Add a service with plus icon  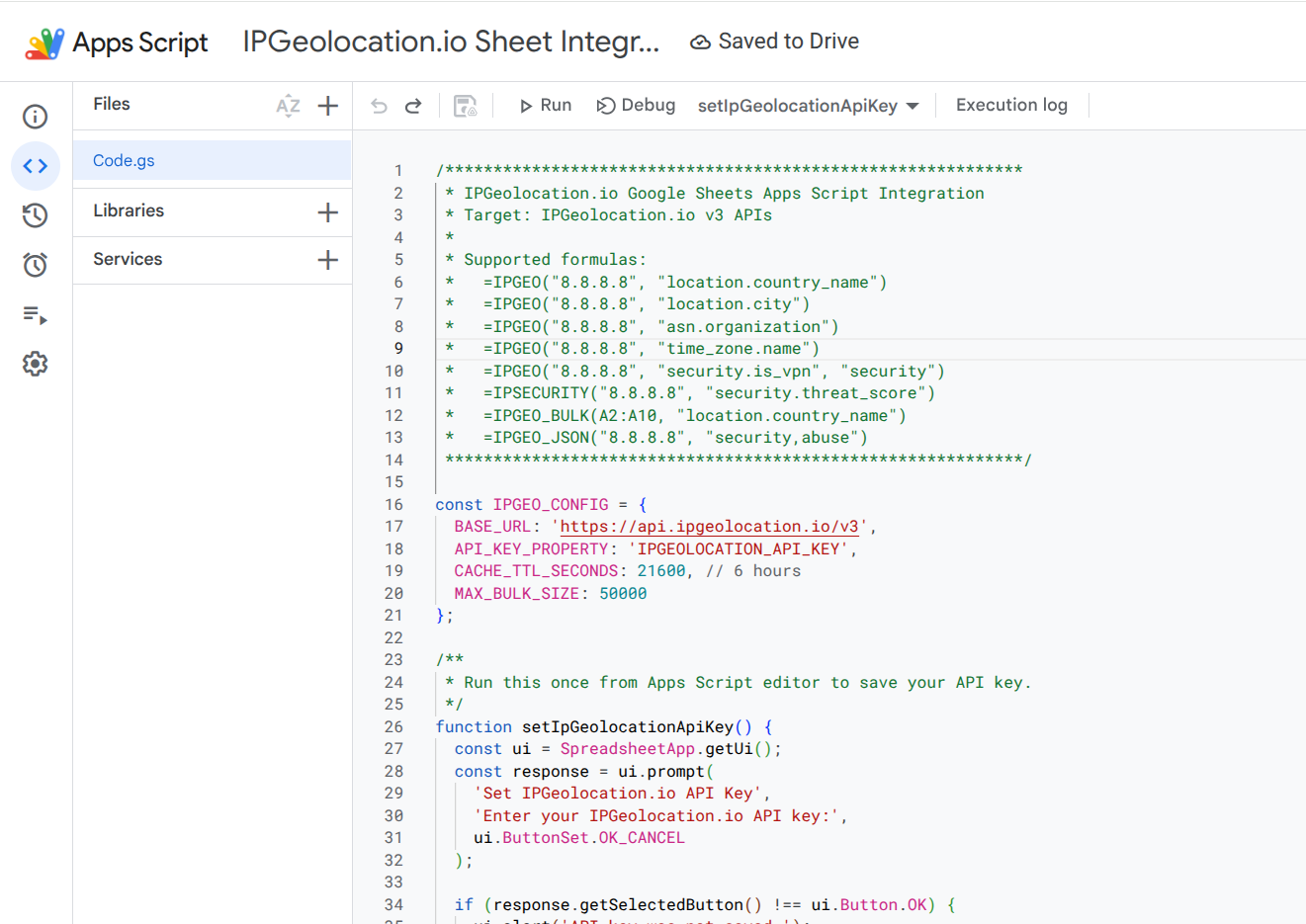(328, 260)
